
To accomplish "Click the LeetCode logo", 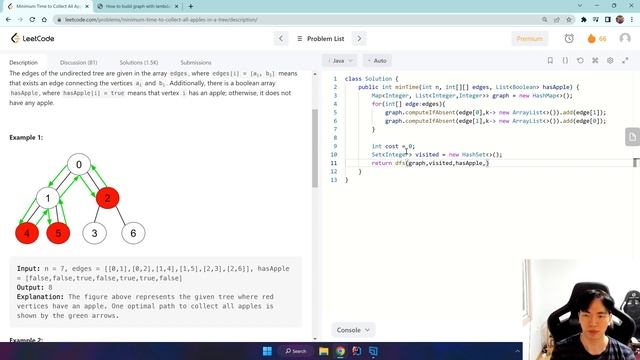I will 33,38.
